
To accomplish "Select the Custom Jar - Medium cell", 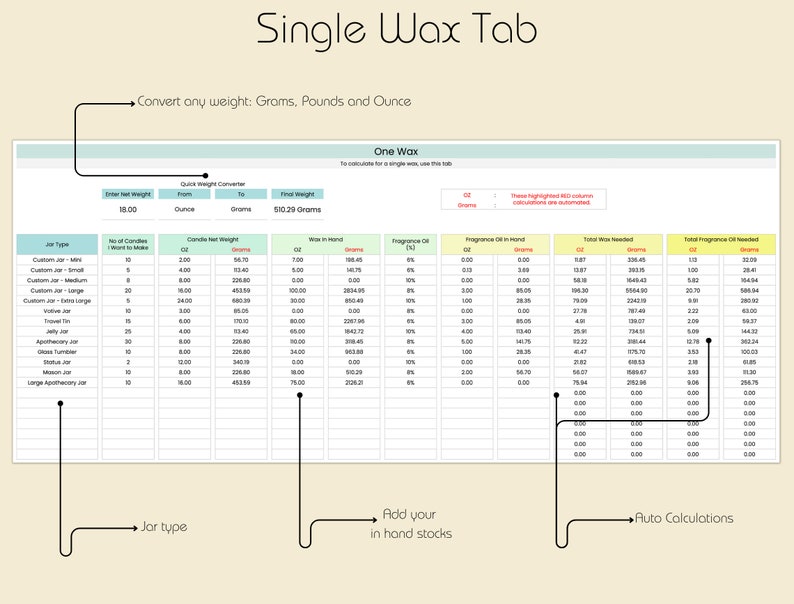I will click(57, 280).
